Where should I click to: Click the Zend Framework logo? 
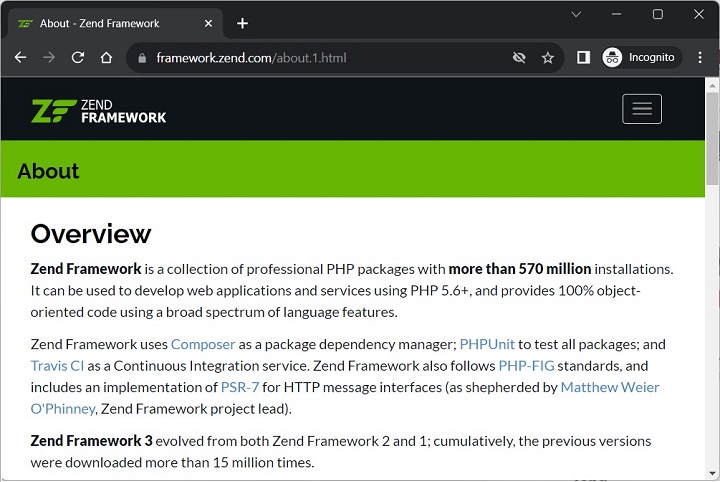tap(98, 110)
